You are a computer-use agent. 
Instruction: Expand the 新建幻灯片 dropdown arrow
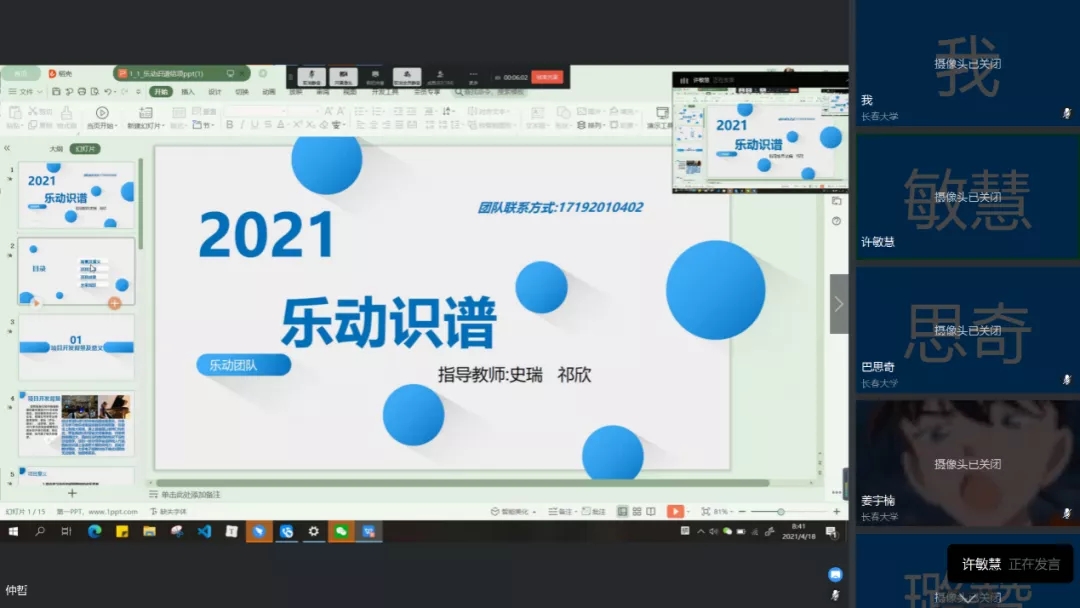pyautogui.click(x=163, y=126)
